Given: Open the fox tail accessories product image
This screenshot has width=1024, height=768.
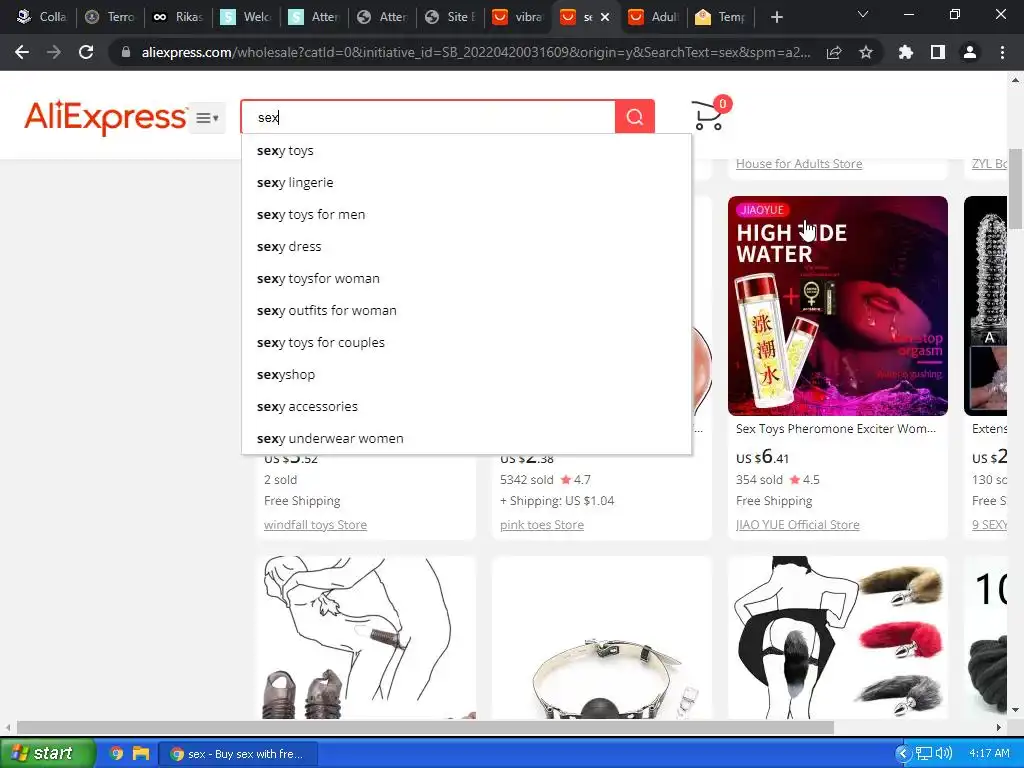Looking at the screenshot, I should click(x=838, y=637).
